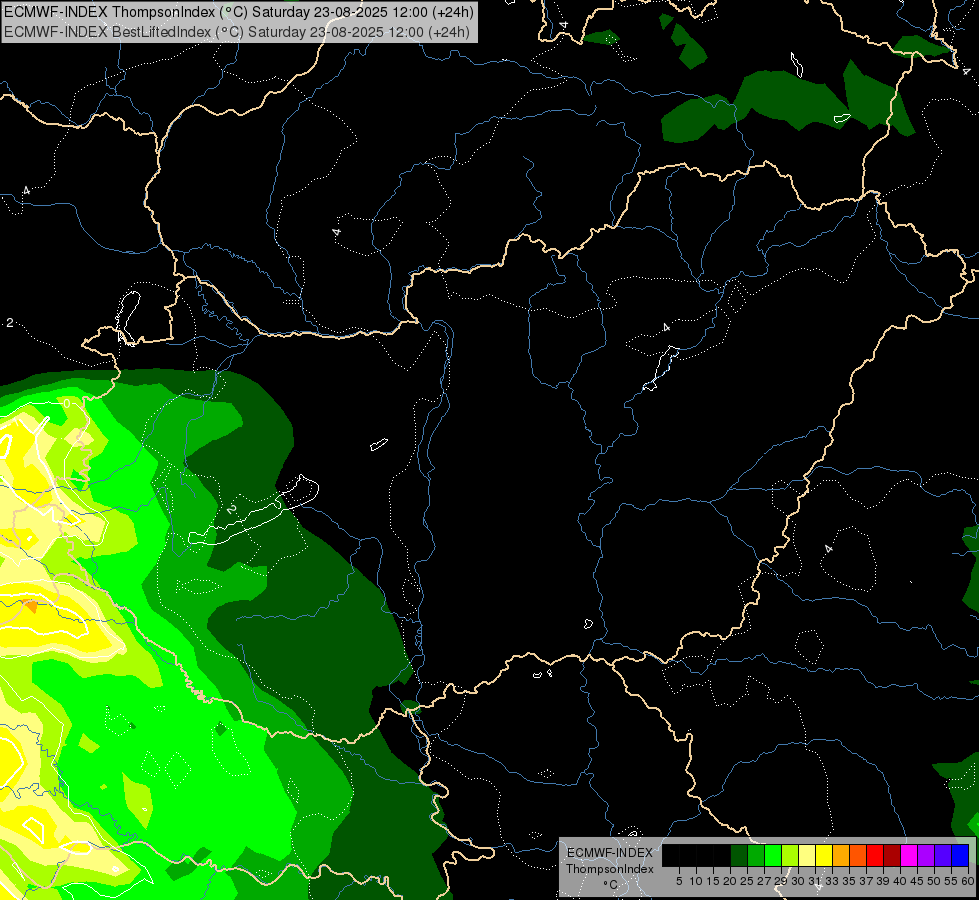Pick the dark red 39–40 legend swatch
The height and width of the screenshot is (900, 979).
click(892, 855)
